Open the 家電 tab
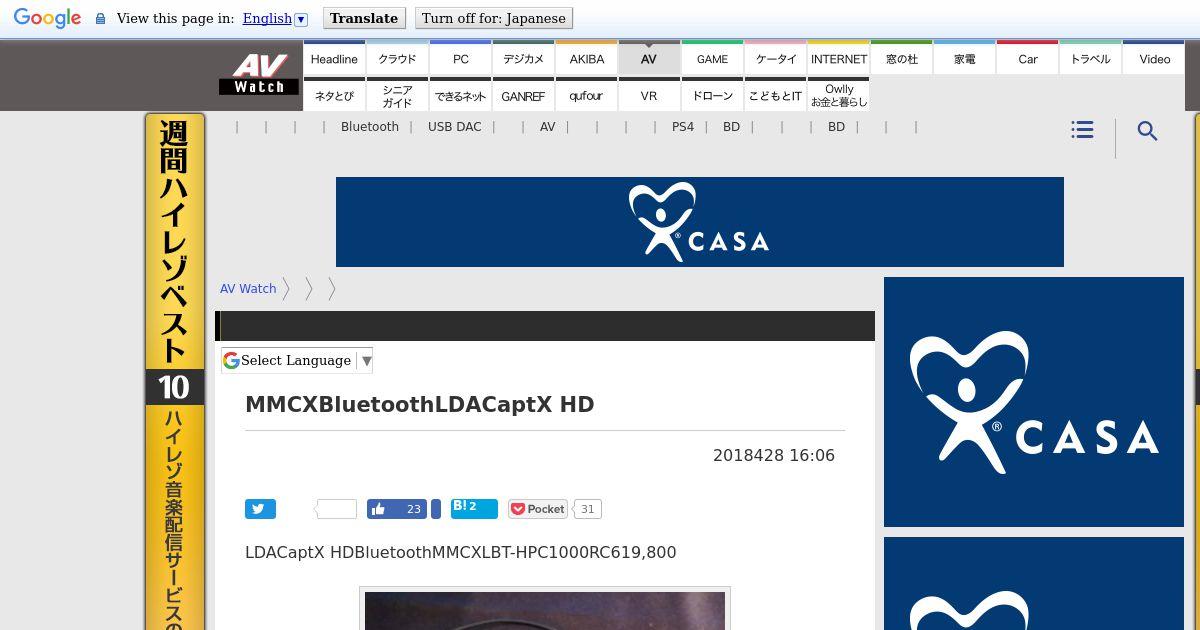 pos(965,58)
